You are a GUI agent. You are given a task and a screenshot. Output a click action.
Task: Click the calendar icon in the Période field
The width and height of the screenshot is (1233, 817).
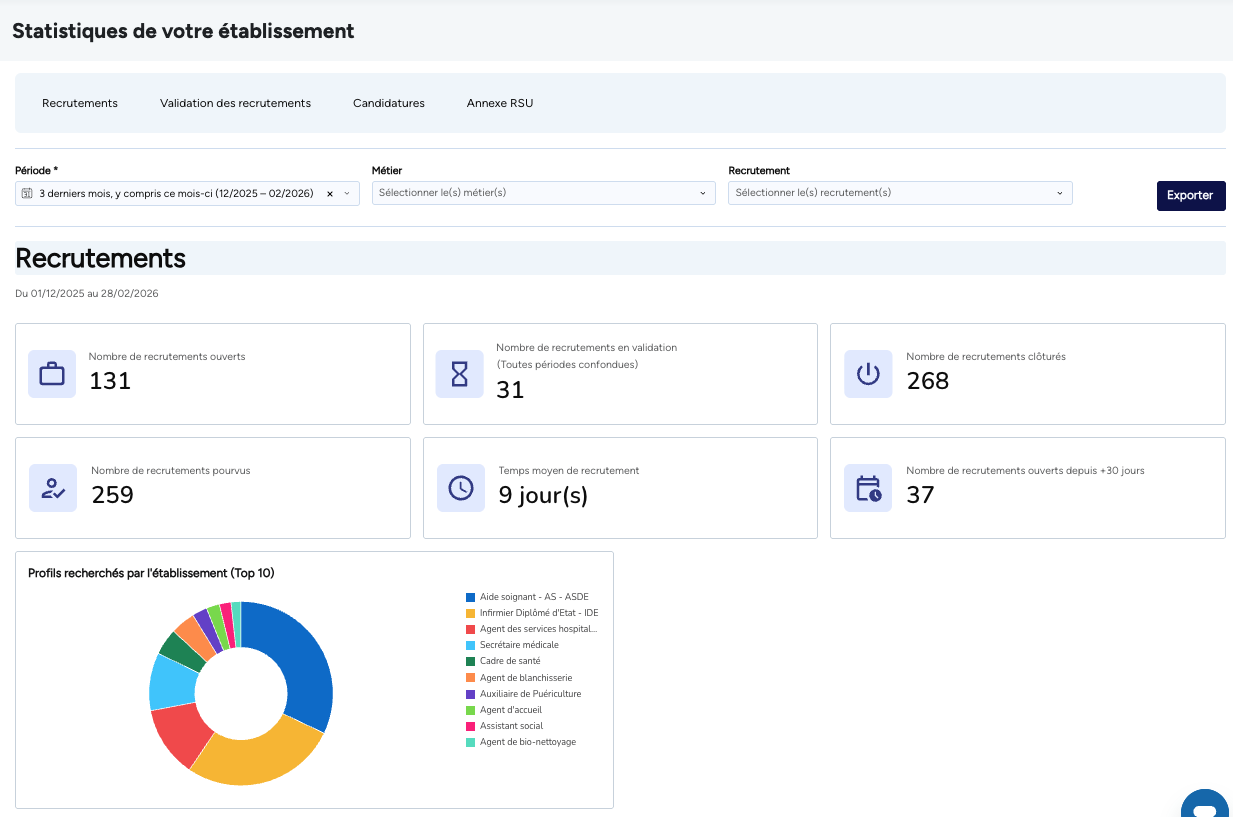tap(28, 193)
